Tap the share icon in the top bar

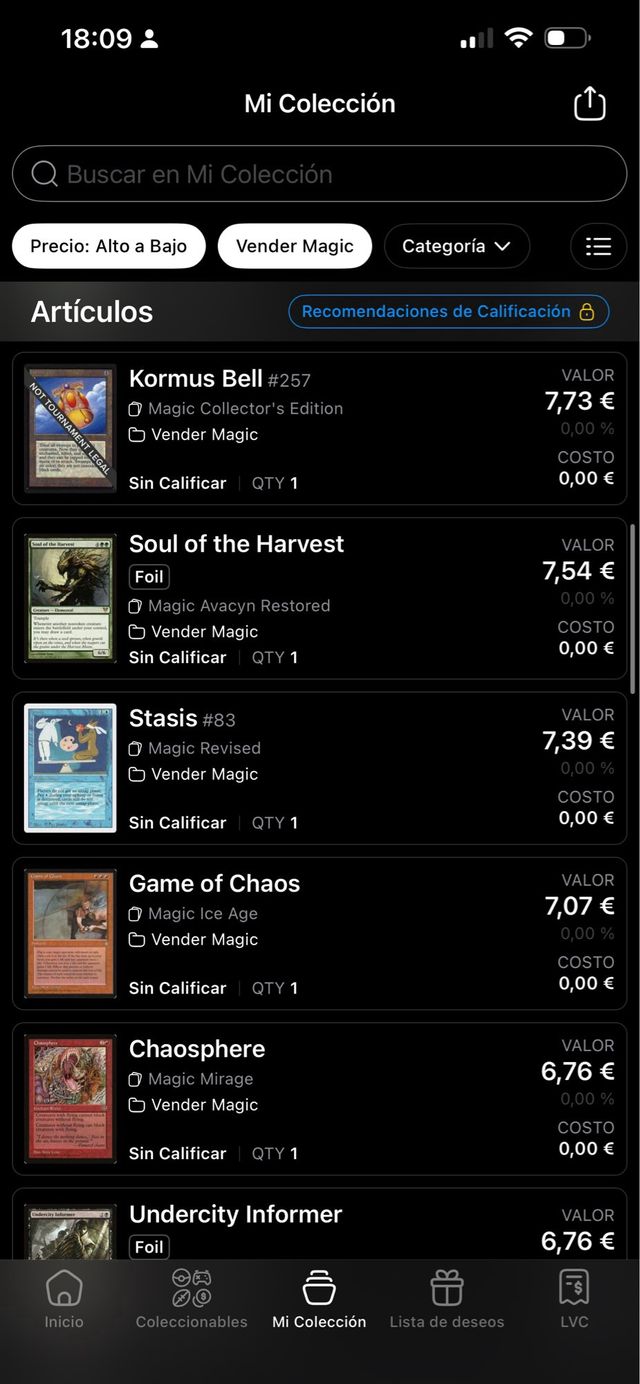tap(589, 103)
